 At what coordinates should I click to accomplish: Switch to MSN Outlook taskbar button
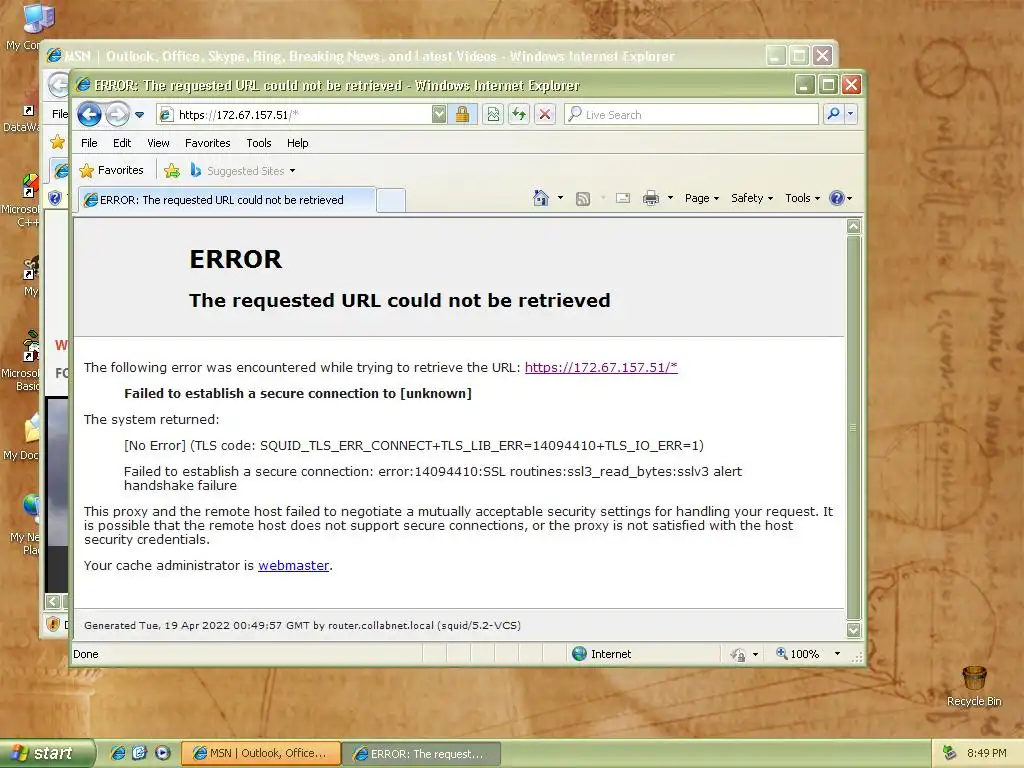tap(261, 753)
